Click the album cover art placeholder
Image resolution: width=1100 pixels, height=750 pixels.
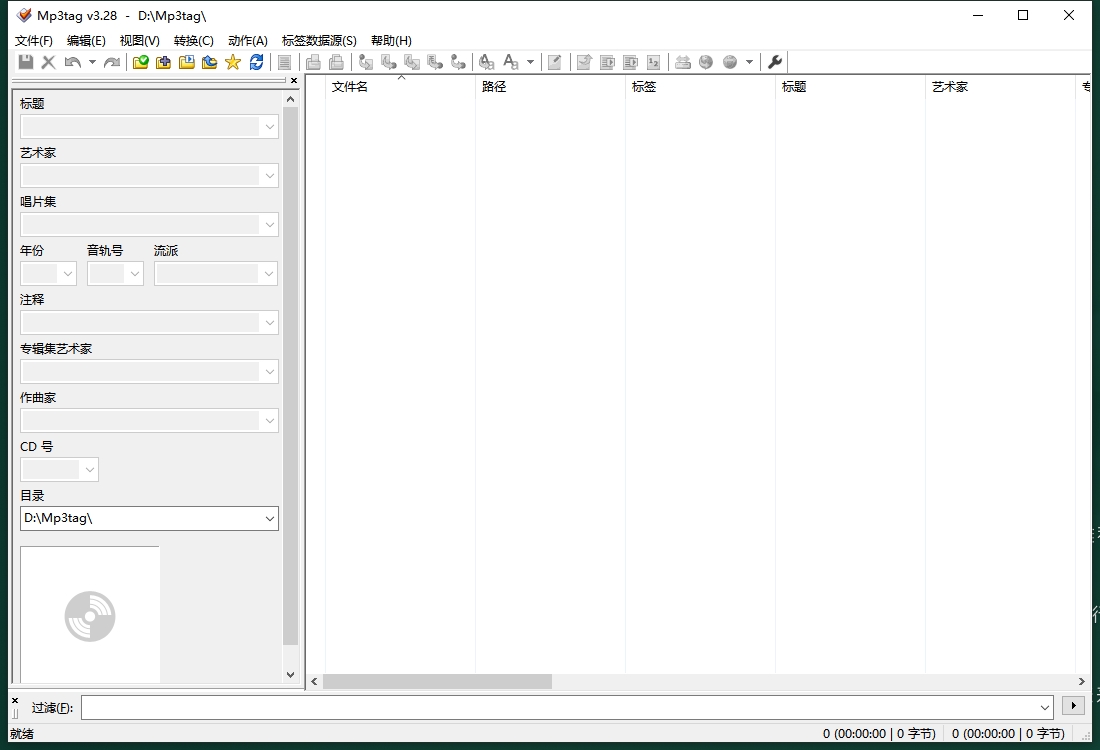(90, 614)
